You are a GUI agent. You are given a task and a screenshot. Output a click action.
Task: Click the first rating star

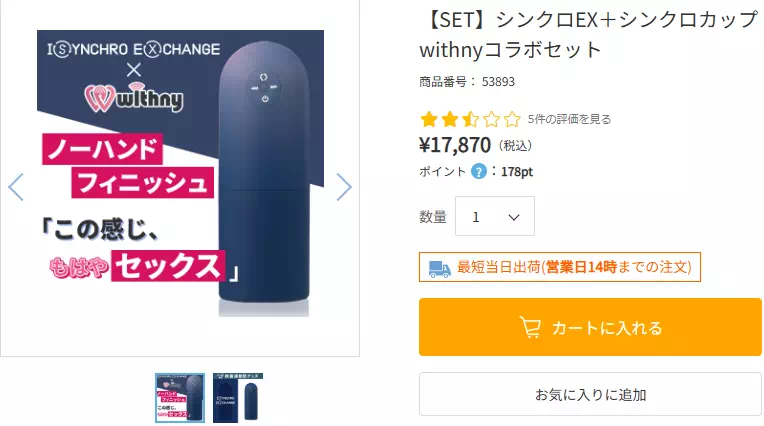click(x=428, y=119)
